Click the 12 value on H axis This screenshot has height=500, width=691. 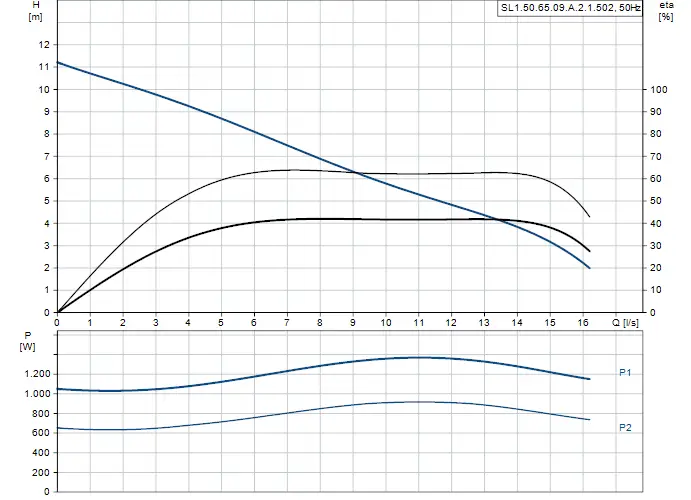click(x=45, y=44)
